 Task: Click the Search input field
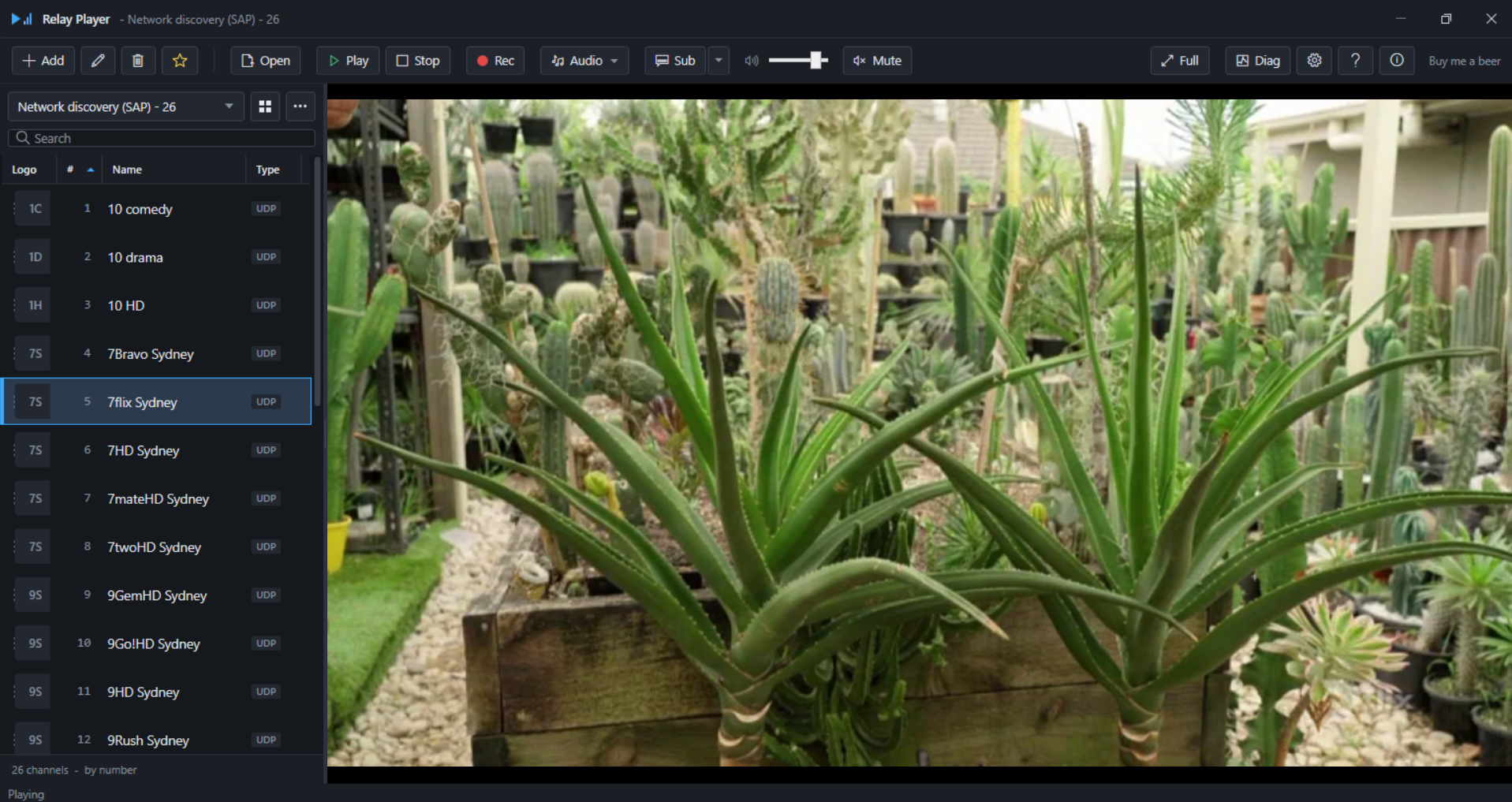(x=162, y=138)
